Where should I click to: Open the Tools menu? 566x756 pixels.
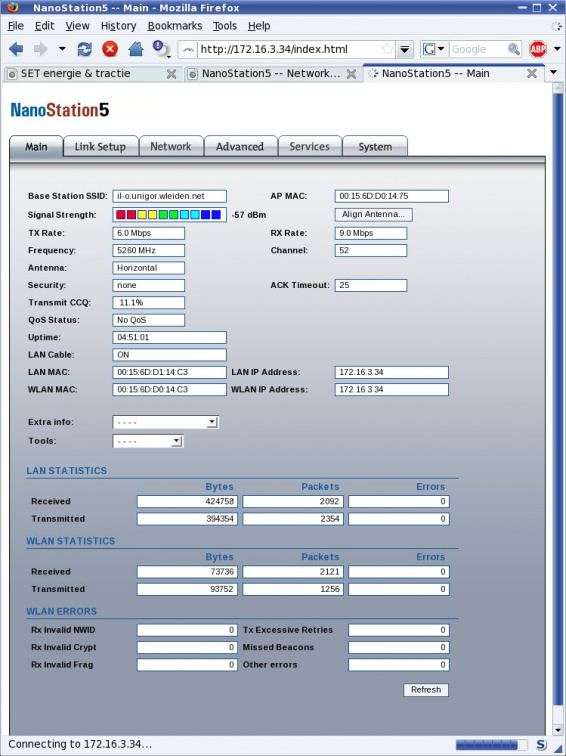pos(225,26)
